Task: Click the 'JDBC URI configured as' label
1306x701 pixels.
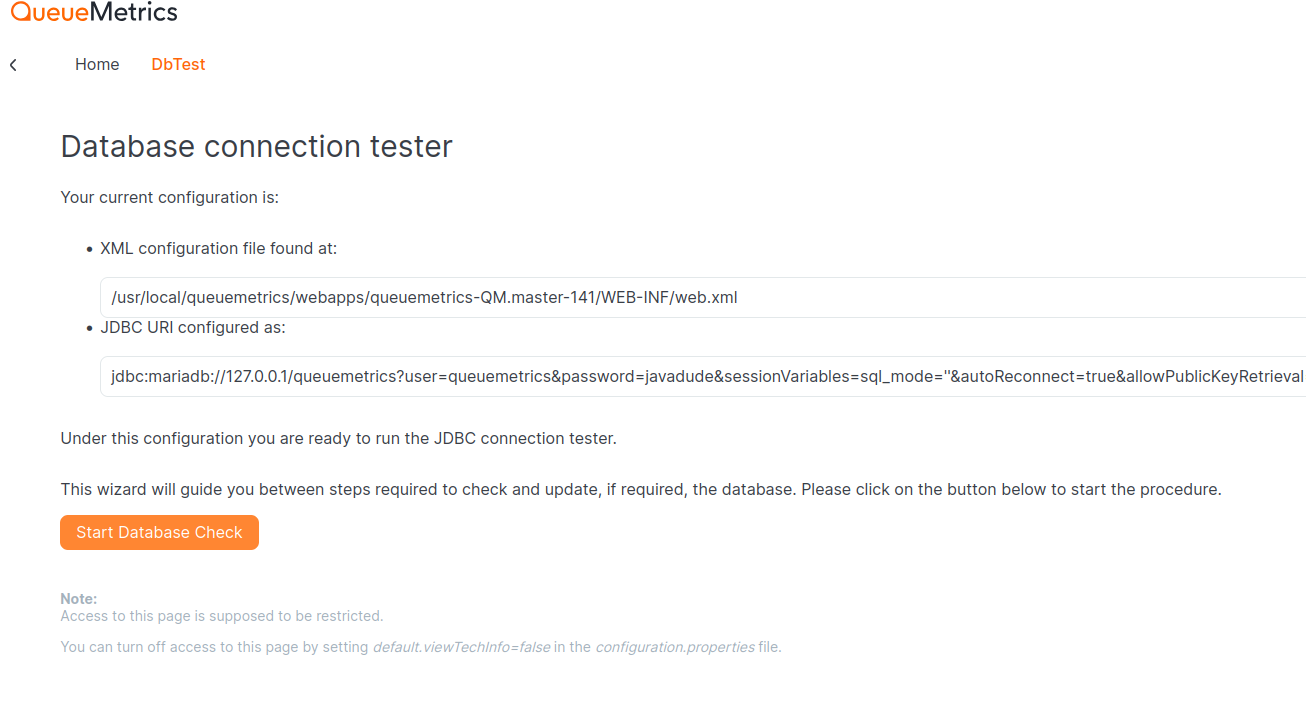Action: point(192,327)
